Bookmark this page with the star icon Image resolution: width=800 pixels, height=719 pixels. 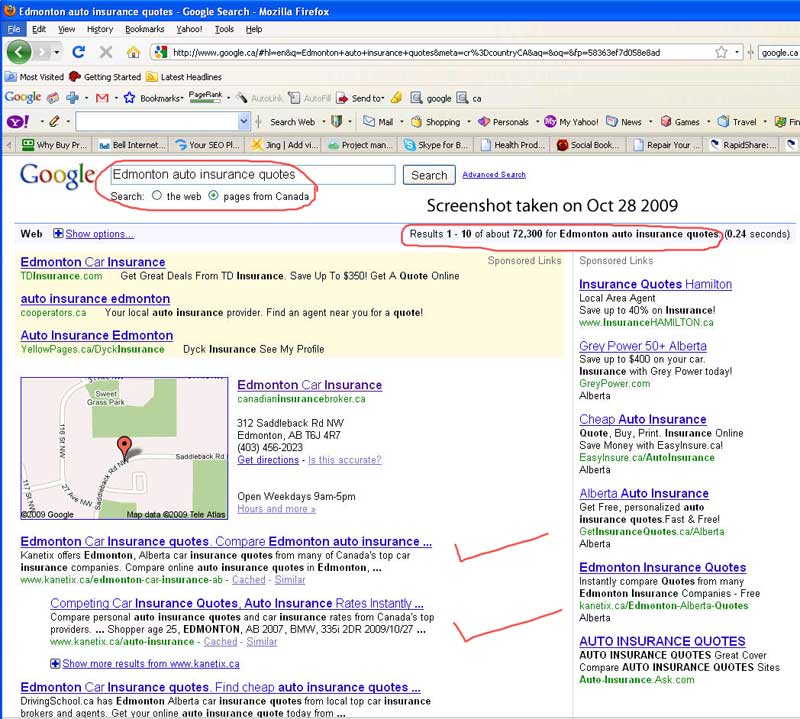[720, 52]
